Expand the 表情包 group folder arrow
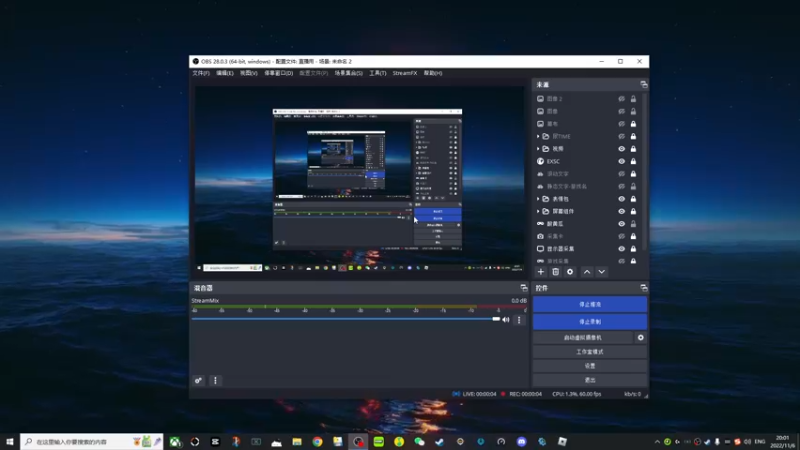Viewport: 800px width, 450px height. pos(538,198)
